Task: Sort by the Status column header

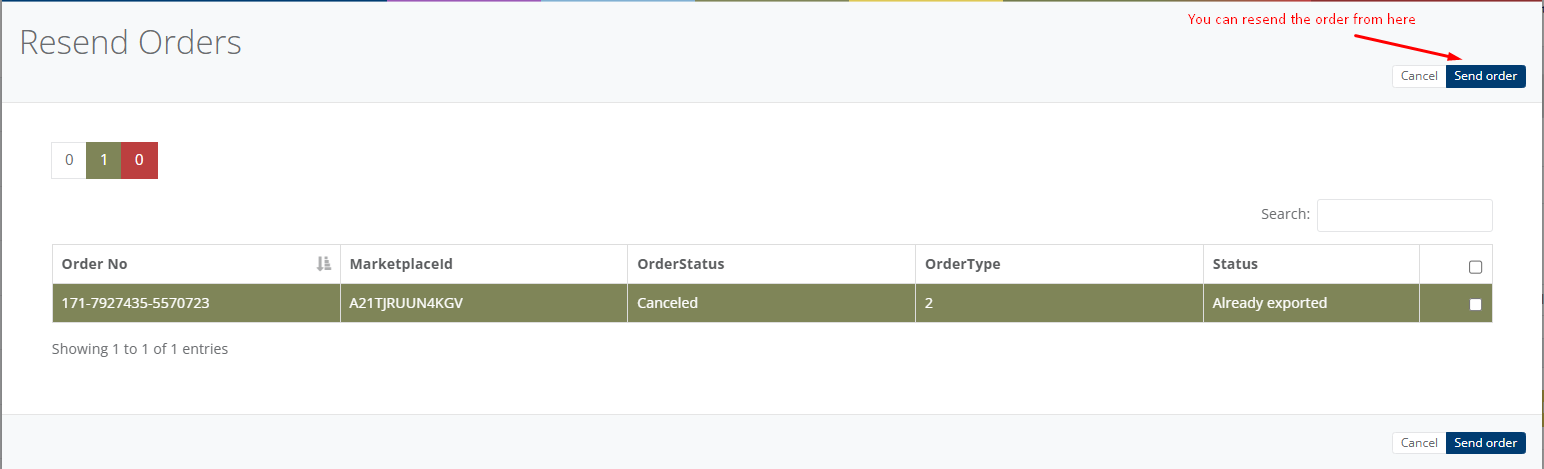Action: 1235,264
